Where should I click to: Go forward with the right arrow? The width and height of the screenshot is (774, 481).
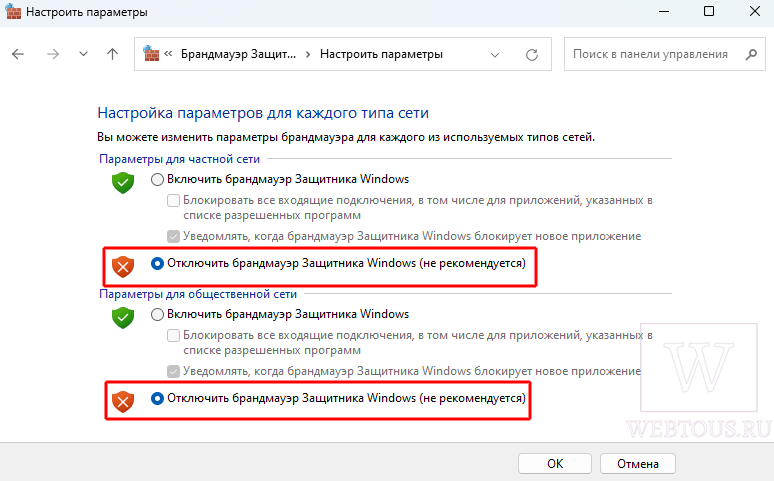click(x=52, y=54)
